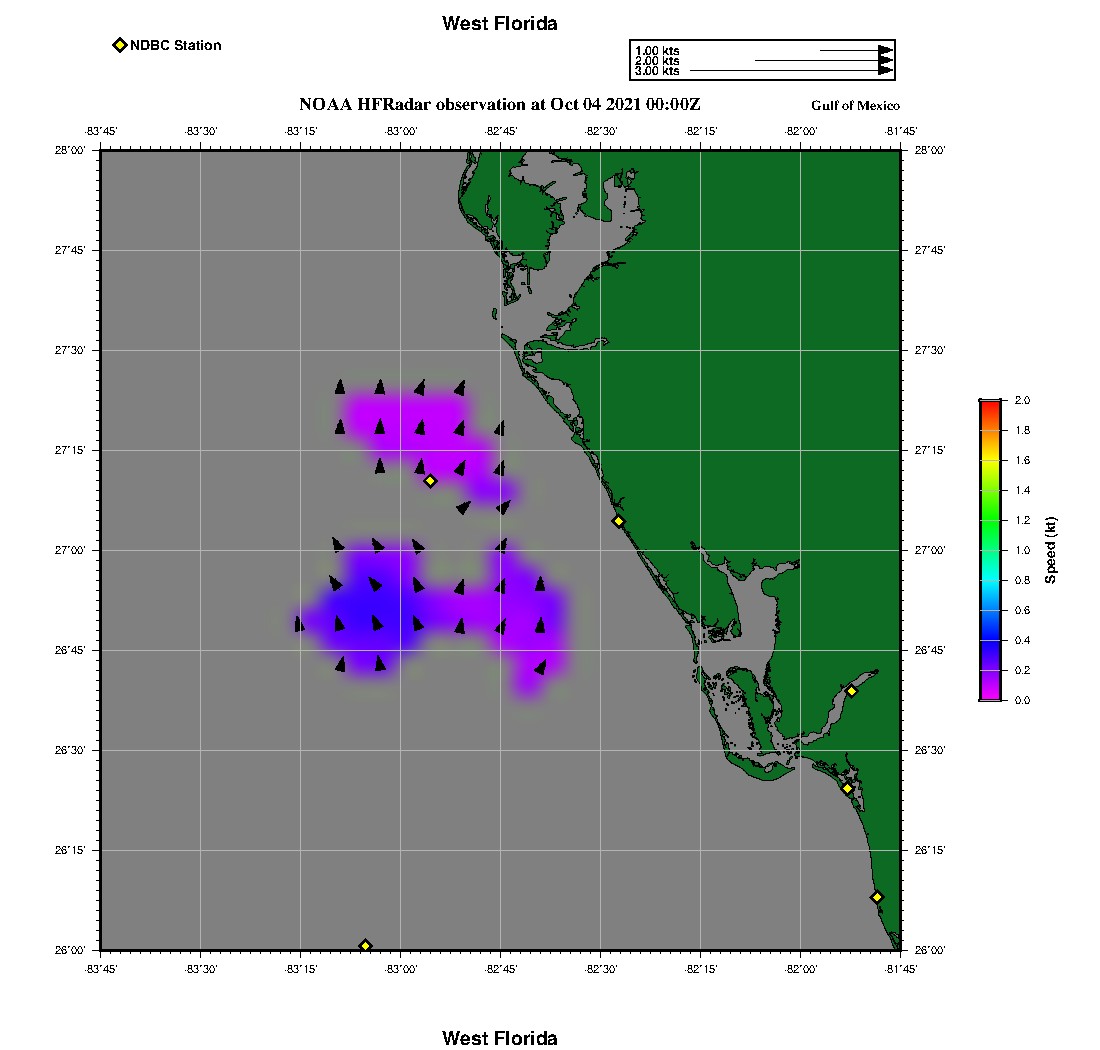Click the Gulf of Mexico label

(x=855, y=105)
